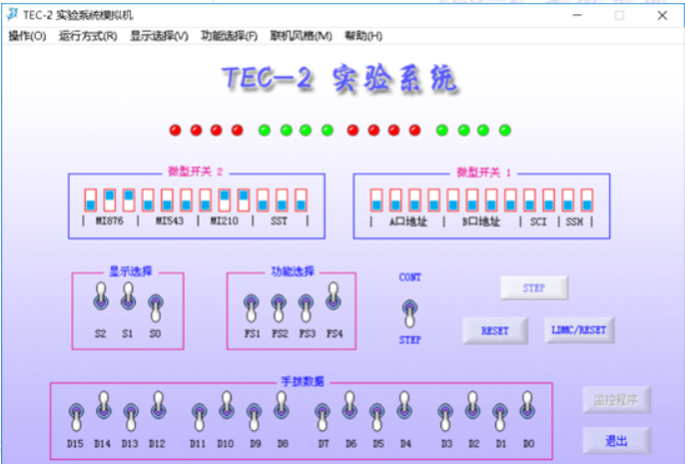The image size is (685, 465).
Task: Flip the D12 data switch
Action: [158, 406]
